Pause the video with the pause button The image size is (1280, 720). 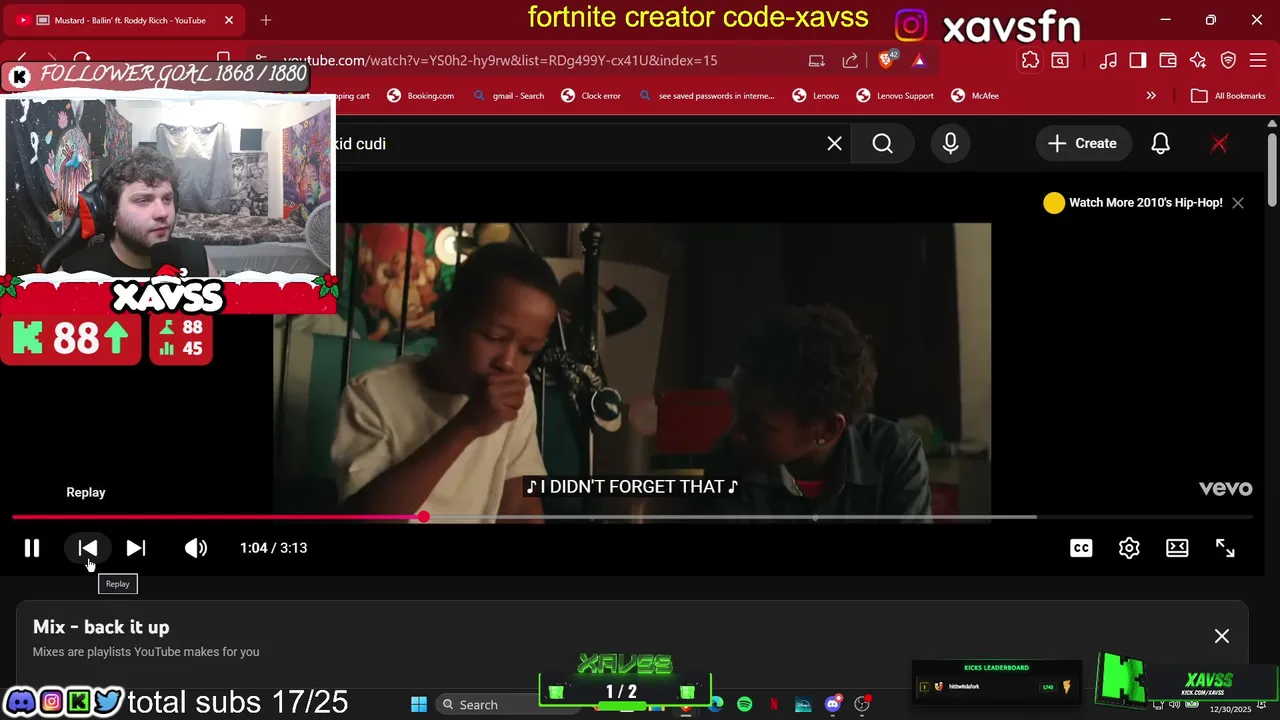(x=32, y=548)
